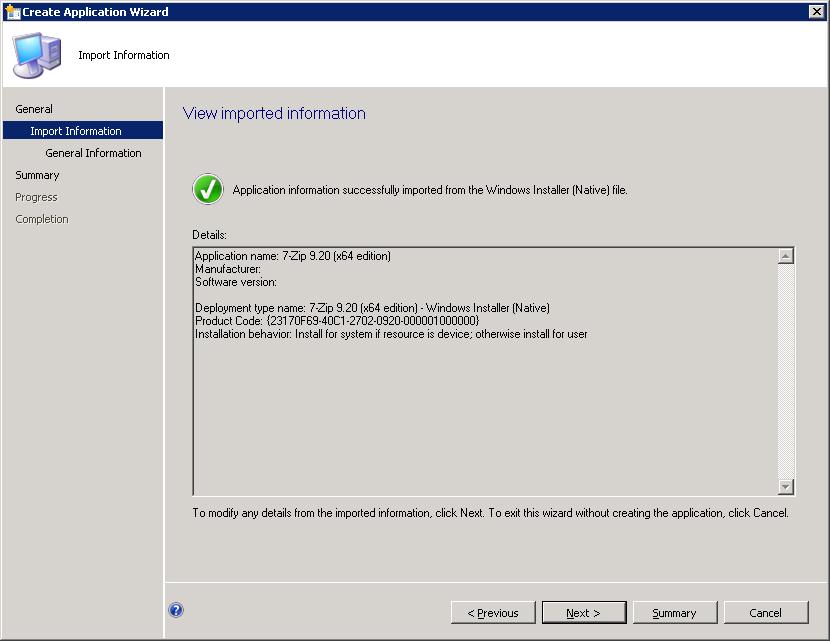
Task: Click the wizard icon in the title bar
Action: 12,12
